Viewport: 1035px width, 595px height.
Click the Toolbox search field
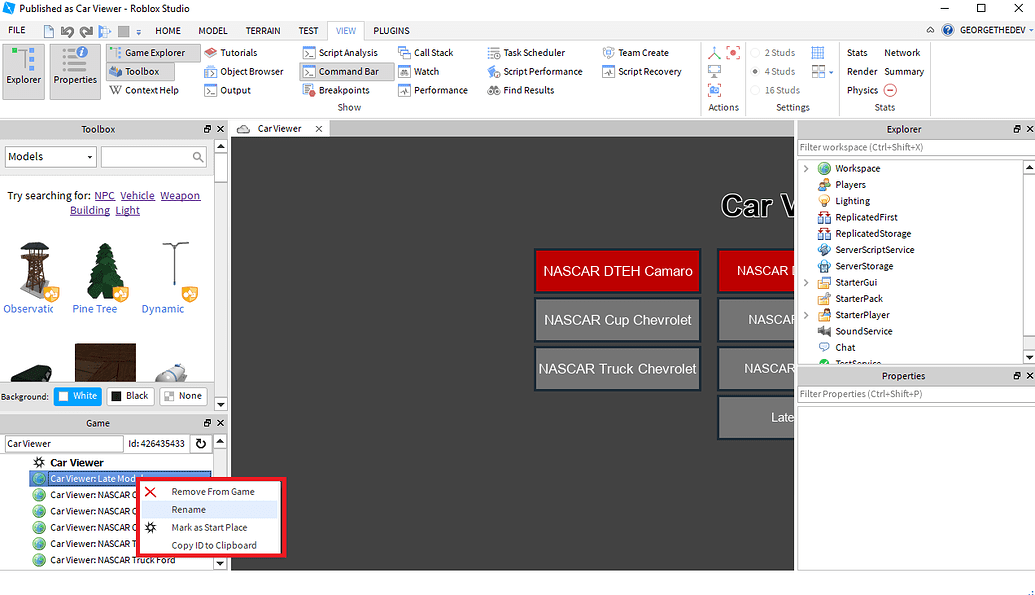click(150, 156)
